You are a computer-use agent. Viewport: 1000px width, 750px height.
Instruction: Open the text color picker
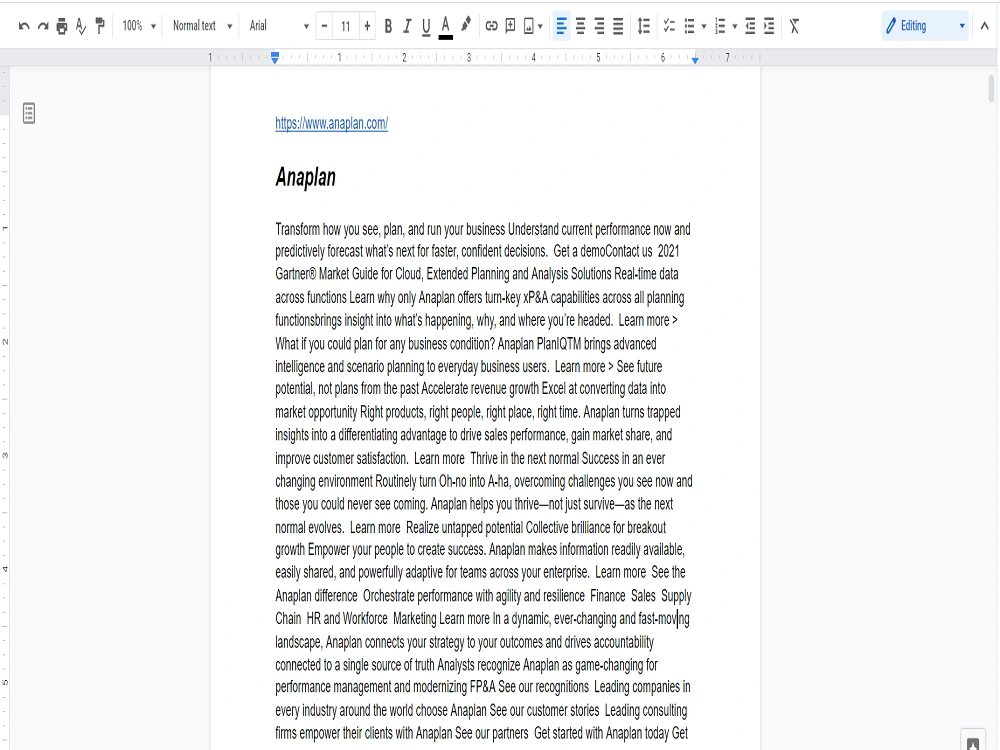point(446,27)
